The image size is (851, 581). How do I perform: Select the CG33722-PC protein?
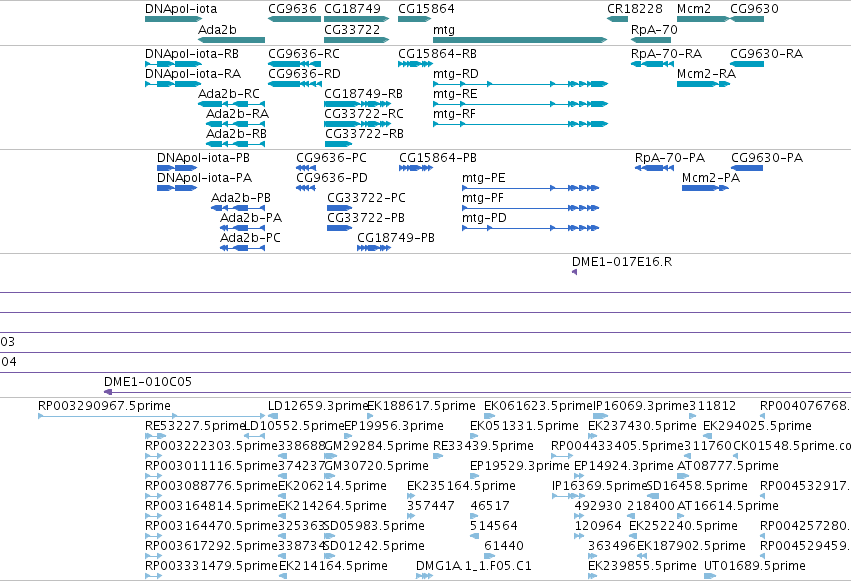pos(340,208)
